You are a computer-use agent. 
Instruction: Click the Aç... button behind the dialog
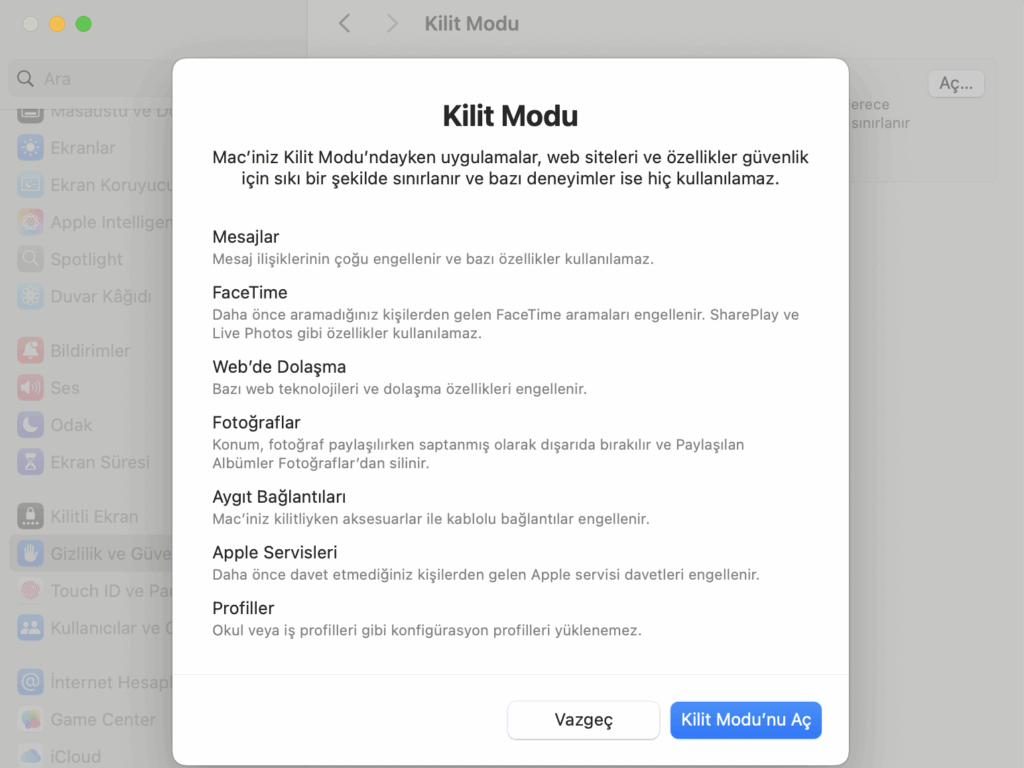(955, 84)
